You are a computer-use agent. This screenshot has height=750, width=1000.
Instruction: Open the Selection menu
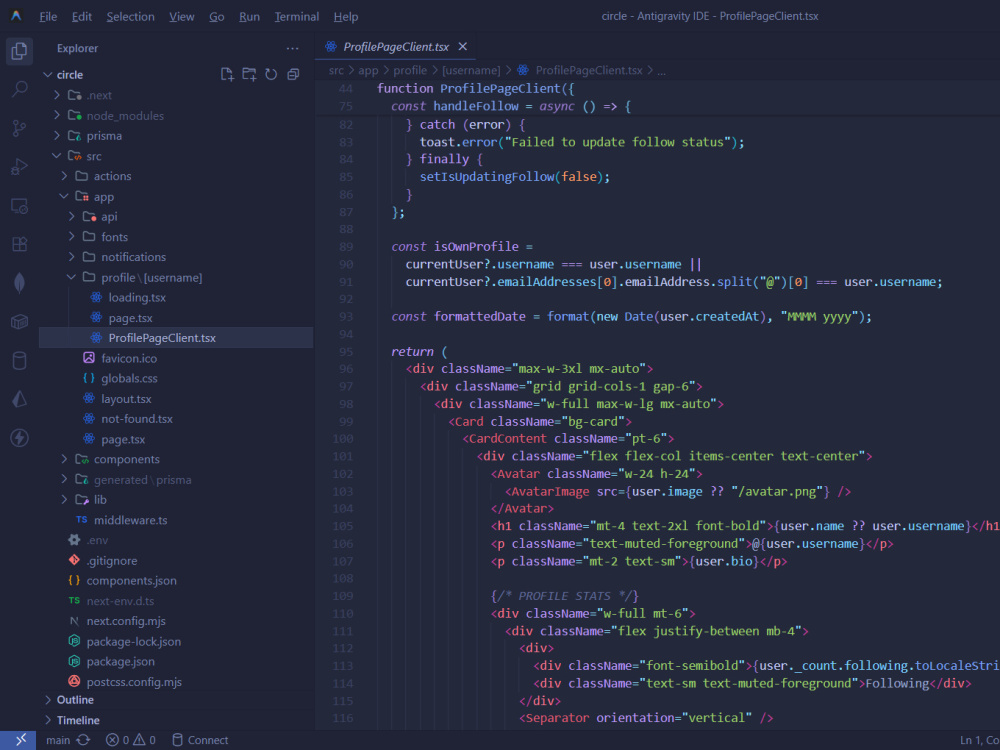[x=130, y=17]
